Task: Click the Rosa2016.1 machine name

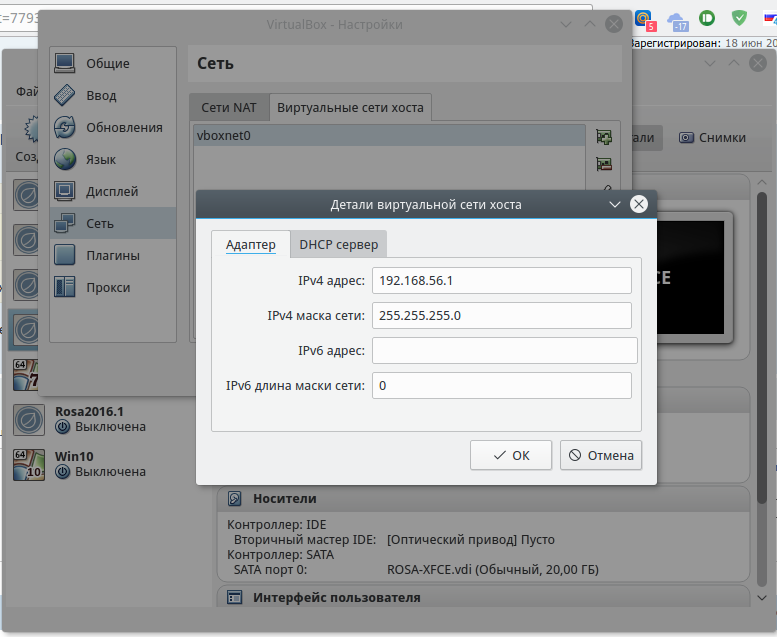Action: tap(89, 411)
